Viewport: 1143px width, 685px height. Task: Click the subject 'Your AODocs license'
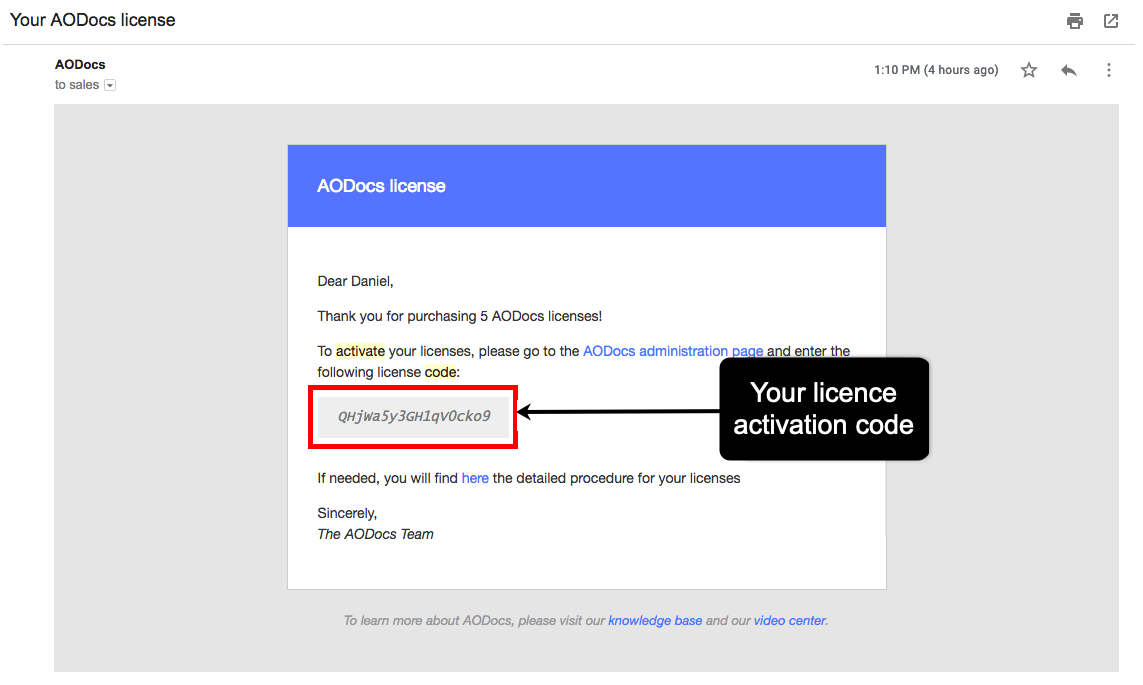point(93,20)
